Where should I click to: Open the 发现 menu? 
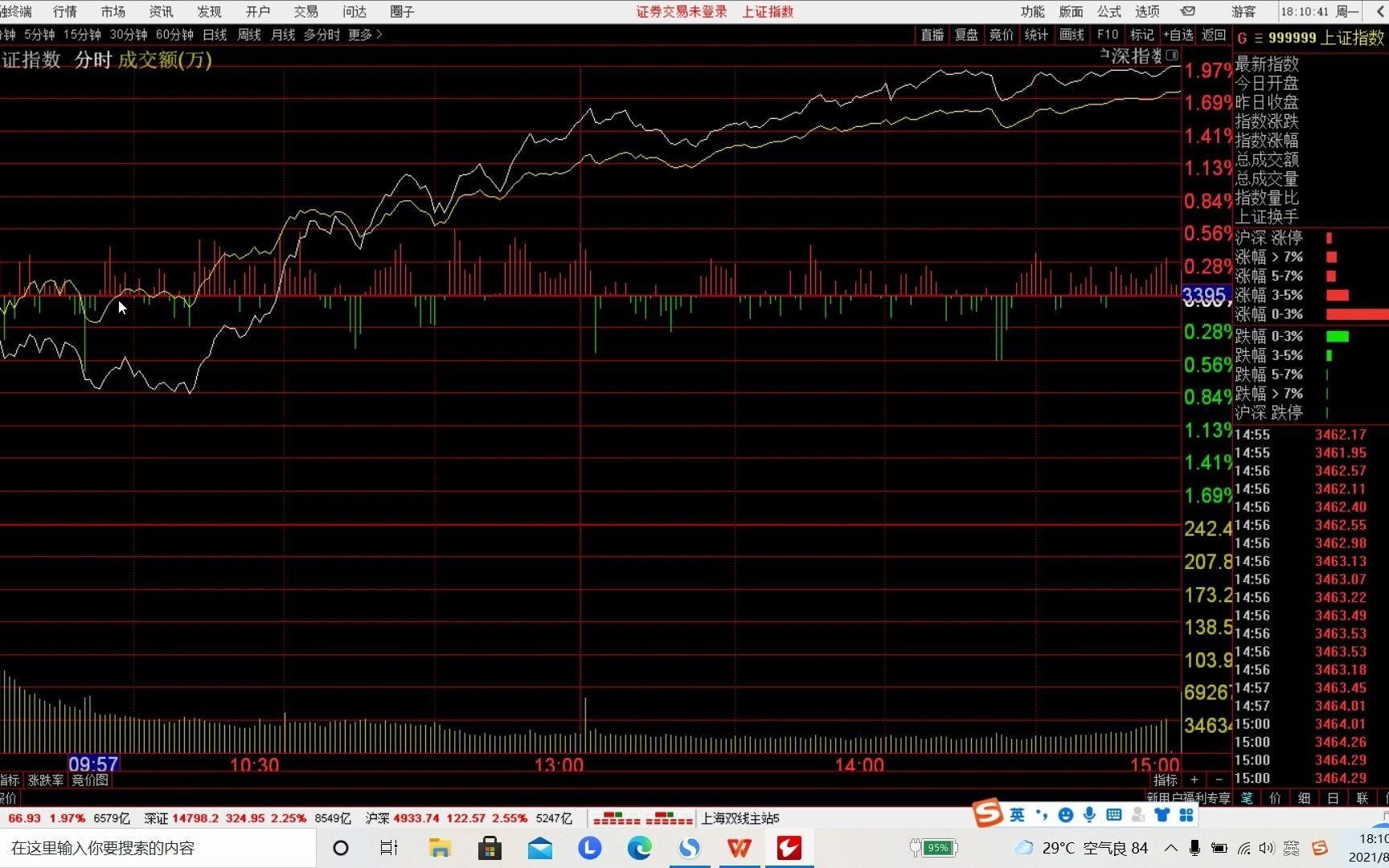(210, 11)
